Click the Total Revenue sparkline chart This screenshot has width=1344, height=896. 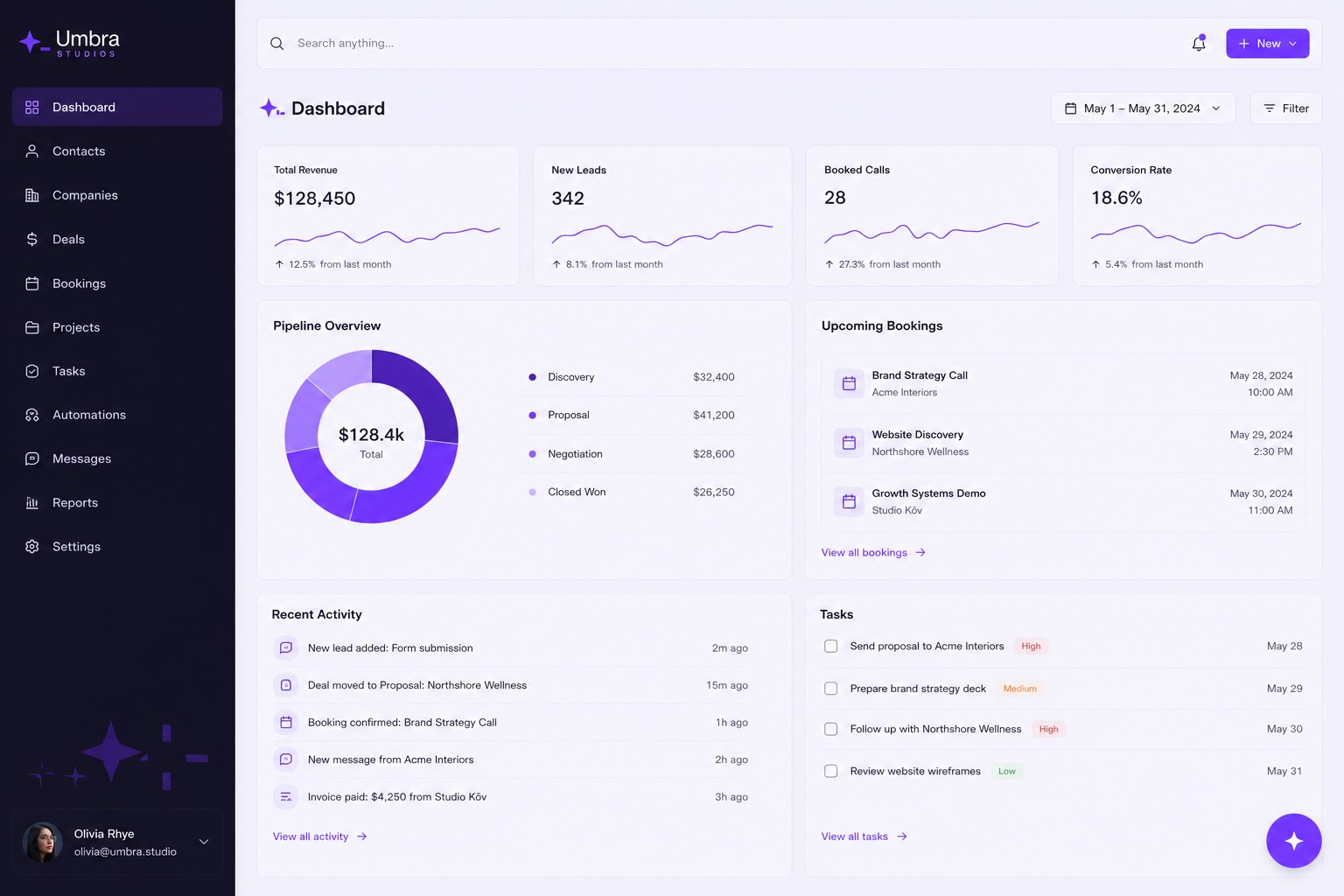(387, 235)
